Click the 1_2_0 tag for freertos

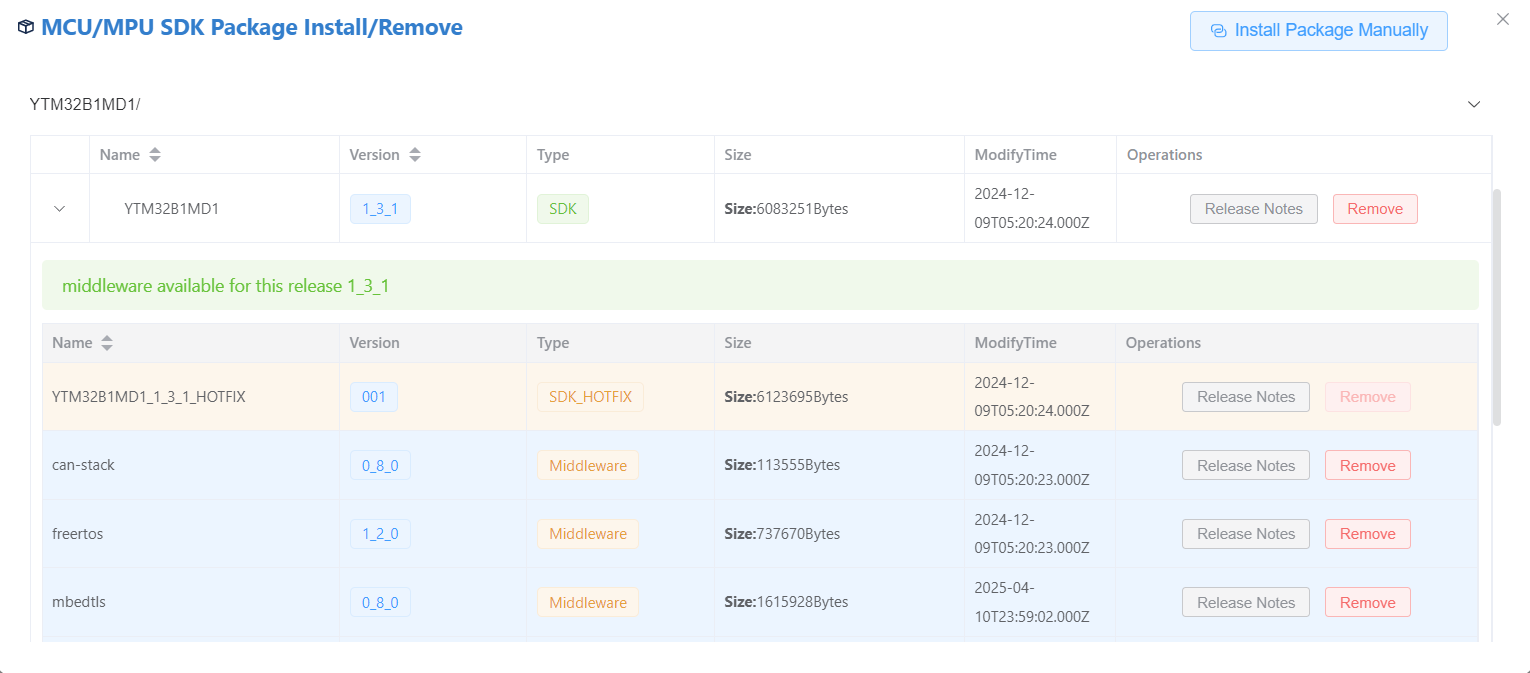click(x=380, y=534)
